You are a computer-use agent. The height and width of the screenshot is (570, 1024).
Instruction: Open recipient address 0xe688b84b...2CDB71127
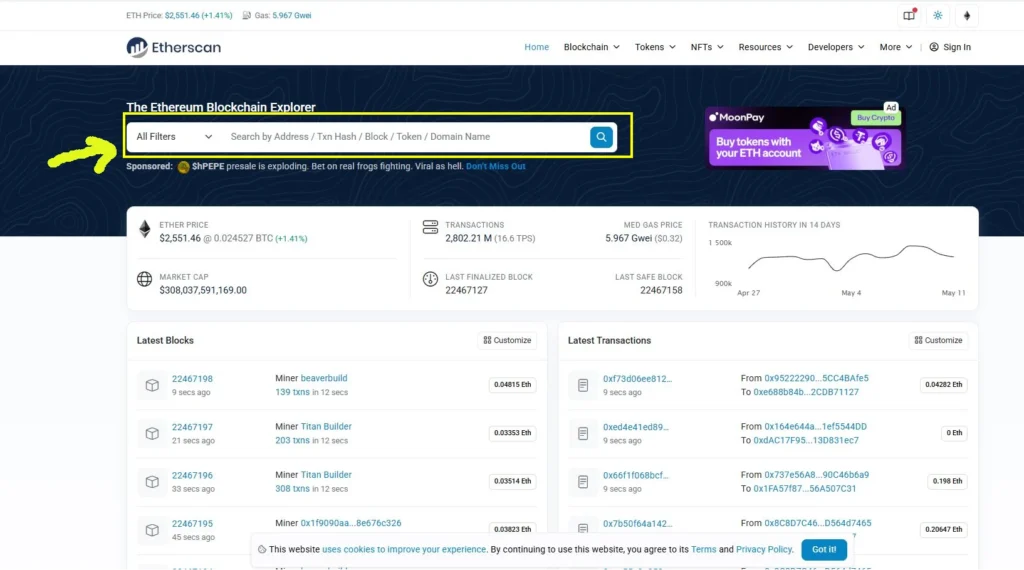(x=806, y=392)
